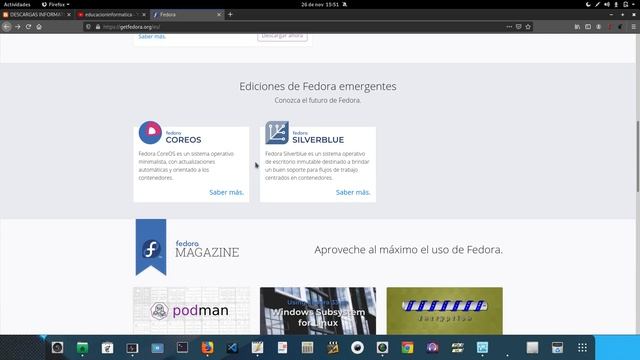Open the Fedora Magazine logo link
The height and width of the screenshot is (360, 640).
point(207,249)
